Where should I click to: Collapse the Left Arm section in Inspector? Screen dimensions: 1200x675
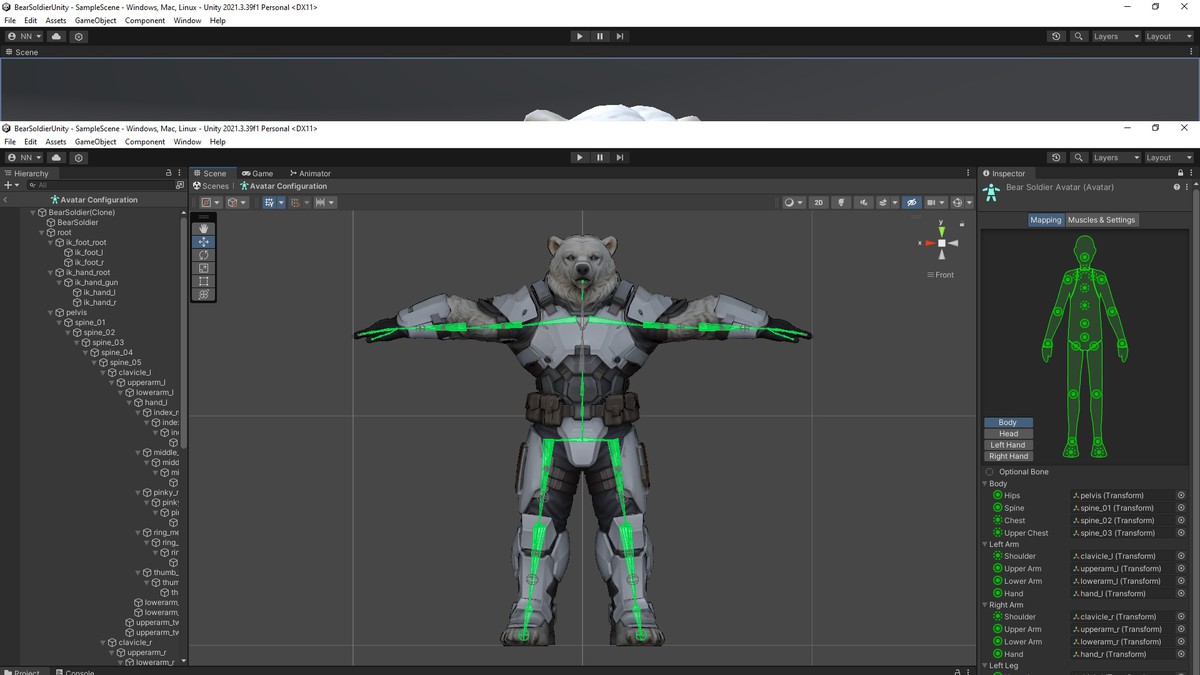(x=985, y=545)
